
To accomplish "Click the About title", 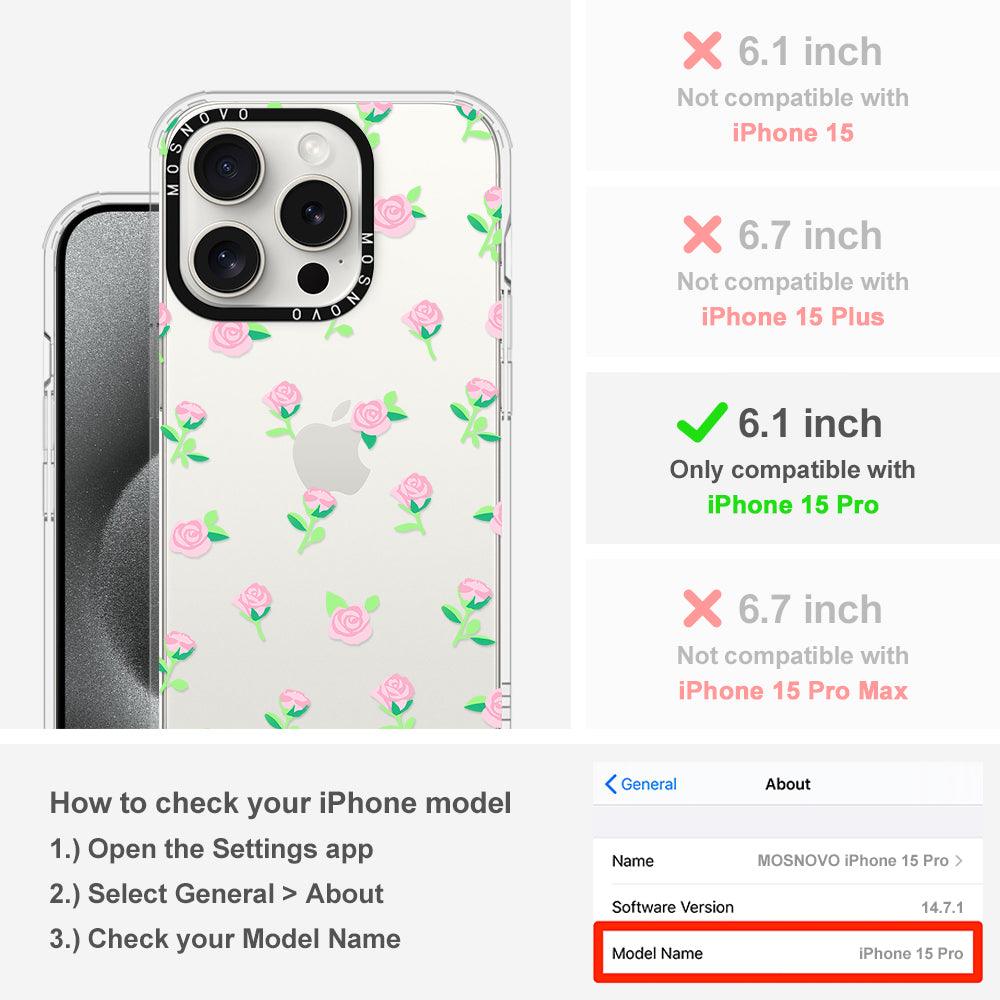I will [788, 784].
